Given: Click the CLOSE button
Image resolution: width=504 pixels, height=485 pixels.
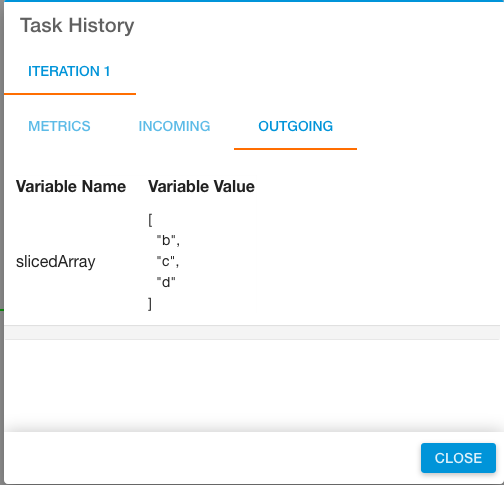Looking at the screenshot, I should (458, 458).
